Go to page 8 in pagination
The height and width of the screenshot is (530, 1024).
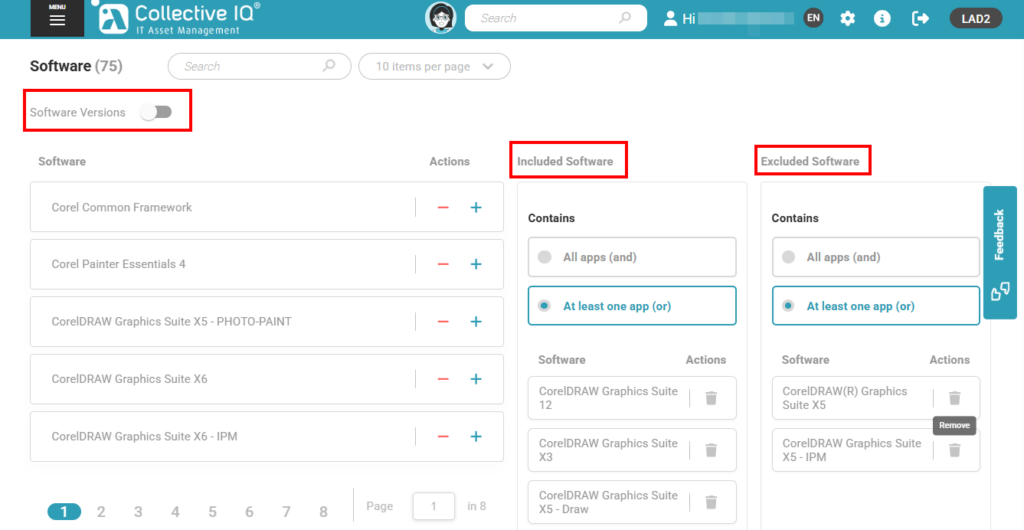tap(323, 512)
